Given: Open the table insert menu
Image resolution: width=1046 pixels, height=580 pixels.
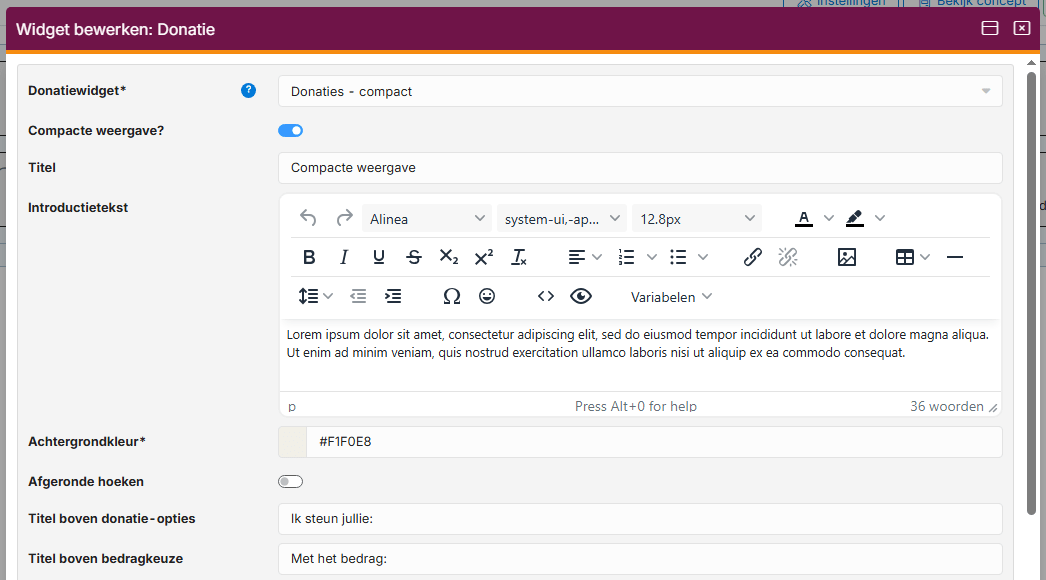Looking at the screenshot, I should click(x=912, y=257).
